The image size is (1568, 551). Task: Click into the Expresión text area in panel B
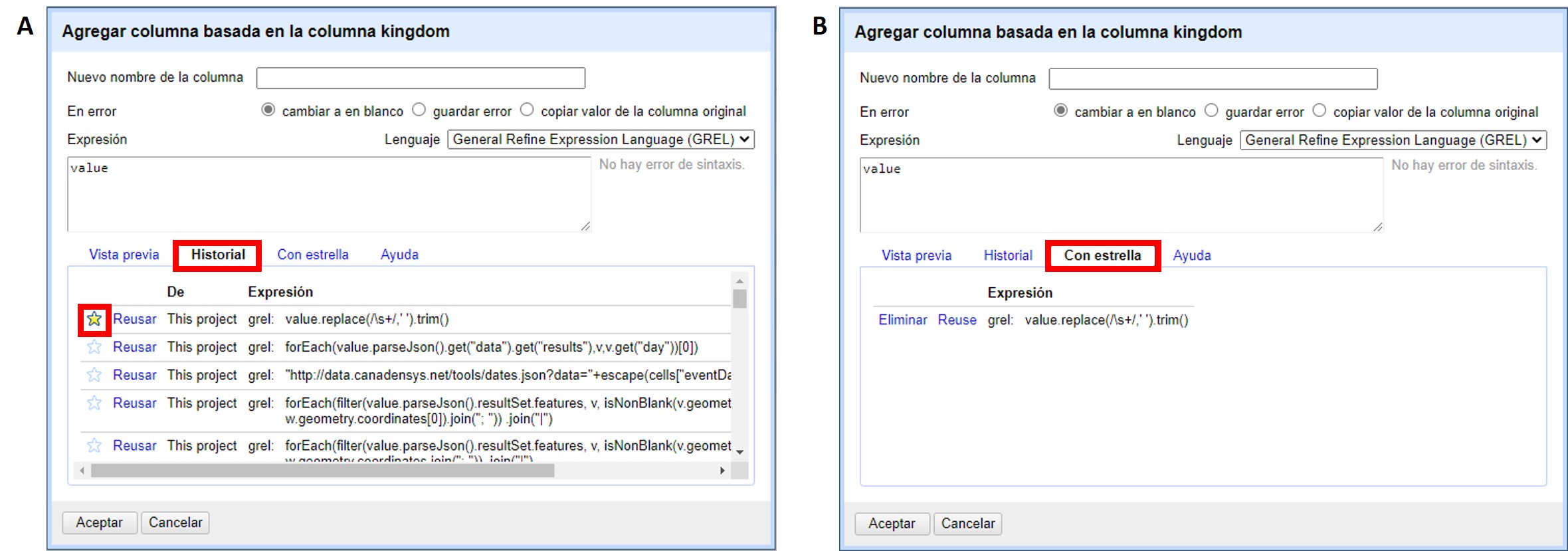[1122, 195]
